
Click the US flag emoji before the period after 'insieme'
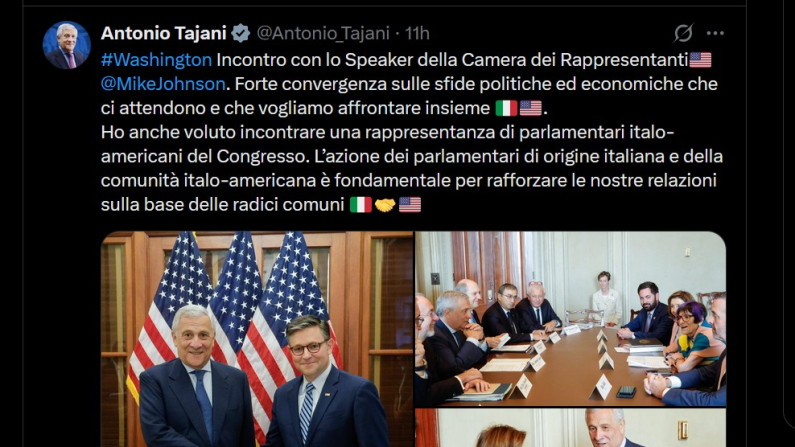[x=530, y=108]
